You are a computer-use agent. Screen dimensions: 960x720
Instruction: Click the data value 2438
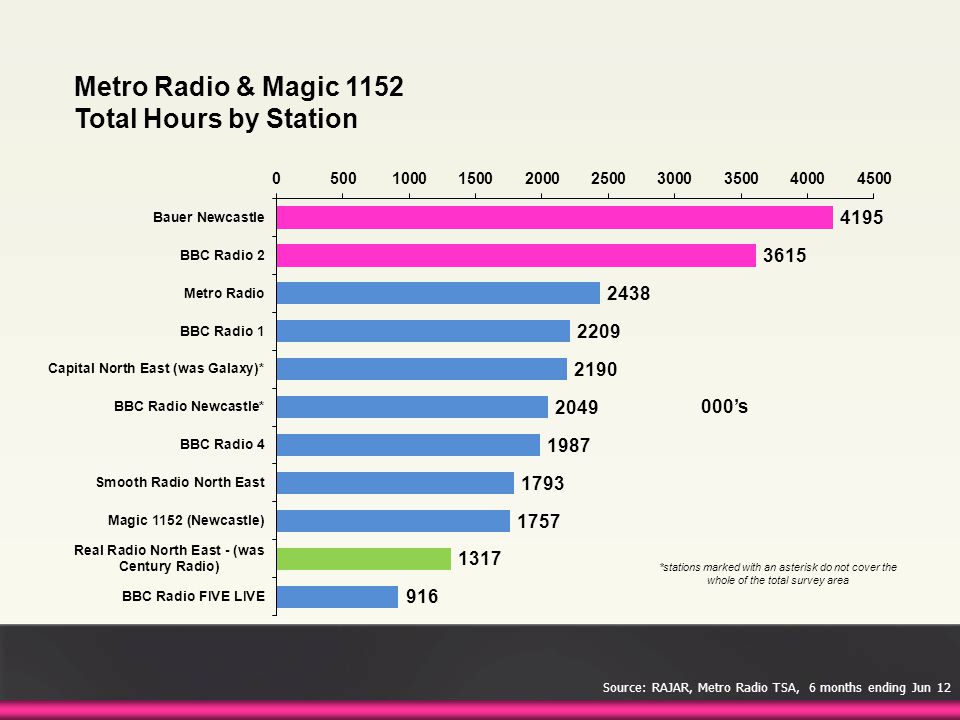(x=628, y=293)
